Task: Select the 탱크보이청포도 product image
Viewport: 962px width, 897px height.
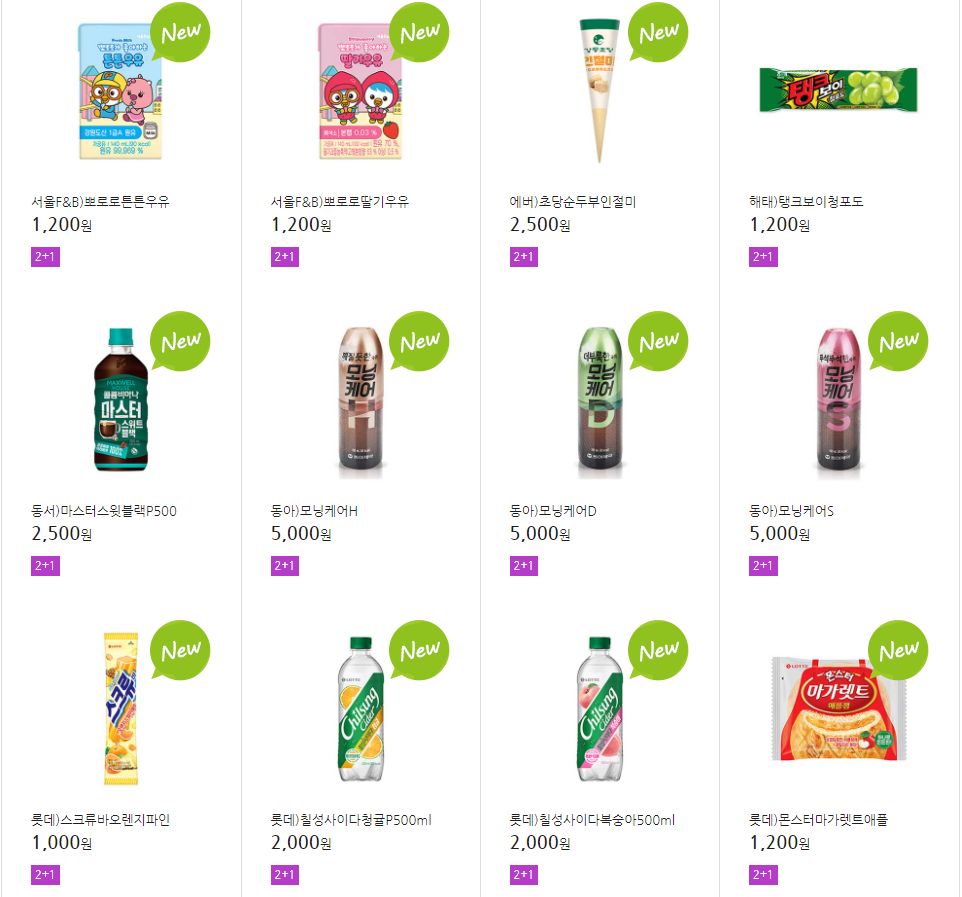Action: tap(838, 90)
